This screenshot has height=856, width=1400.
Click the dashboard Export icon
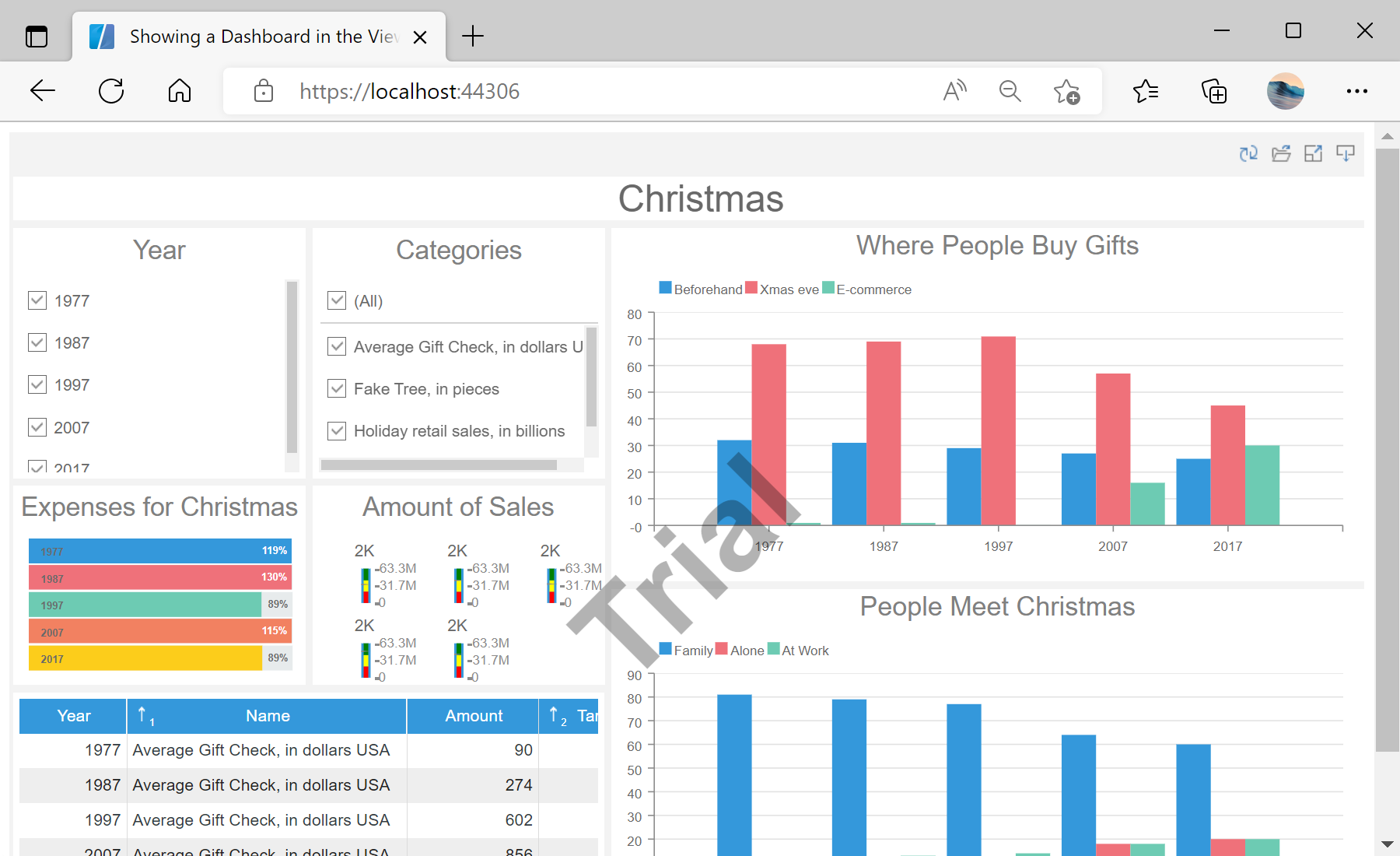click(x=1345, y=153)
